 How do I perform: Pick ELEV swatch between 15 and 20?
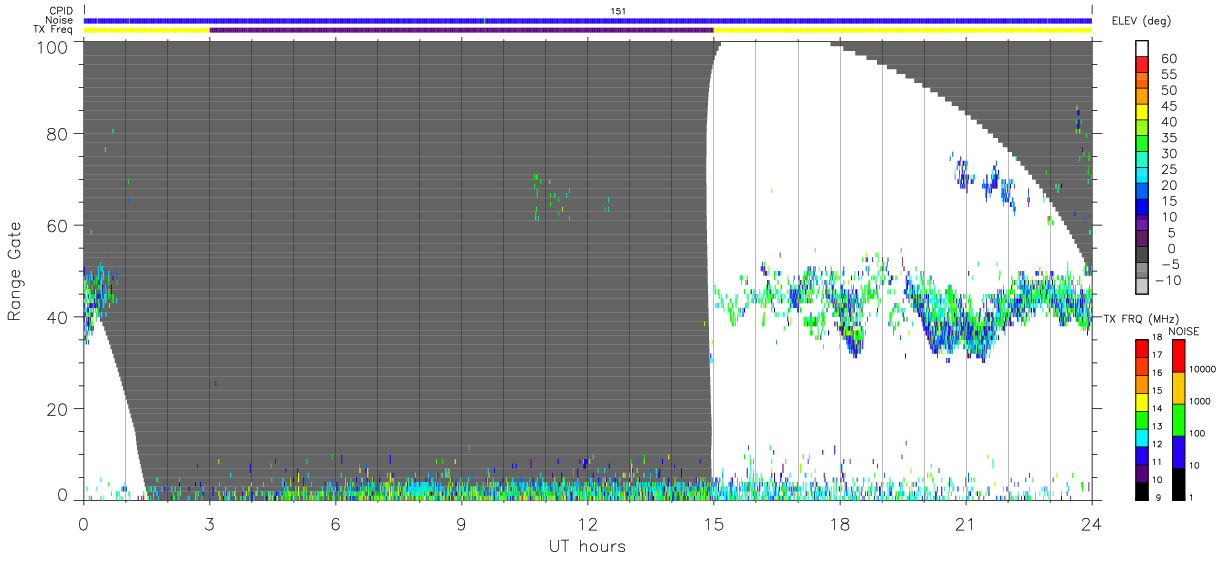pos(1143,193)
